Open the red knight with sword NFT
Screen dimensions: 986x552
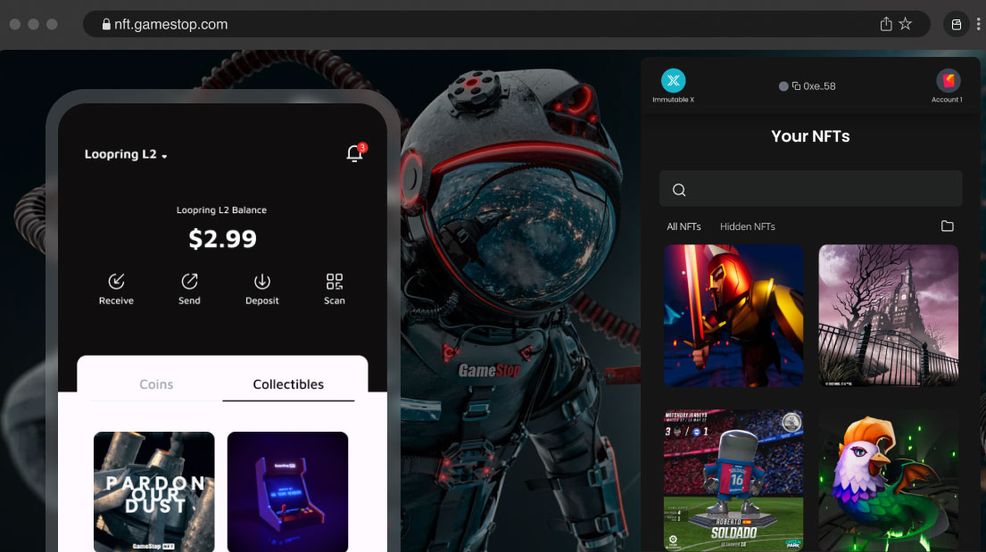(733, 316)
